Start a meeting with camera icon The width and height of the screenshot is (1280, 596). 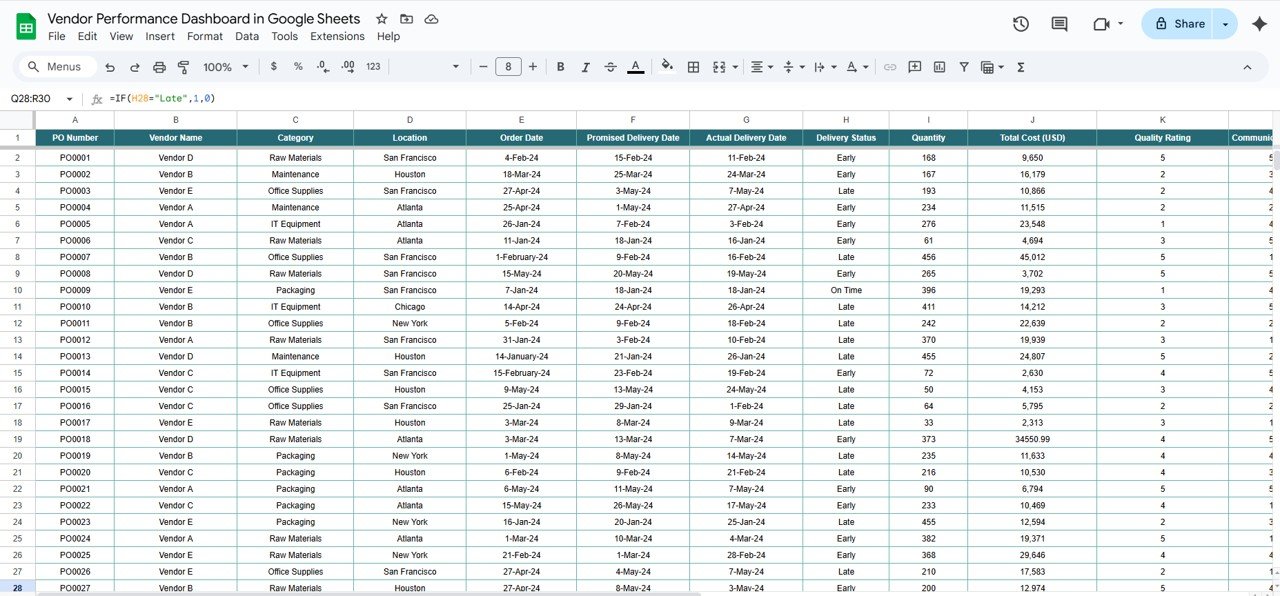coord(1102,24)
